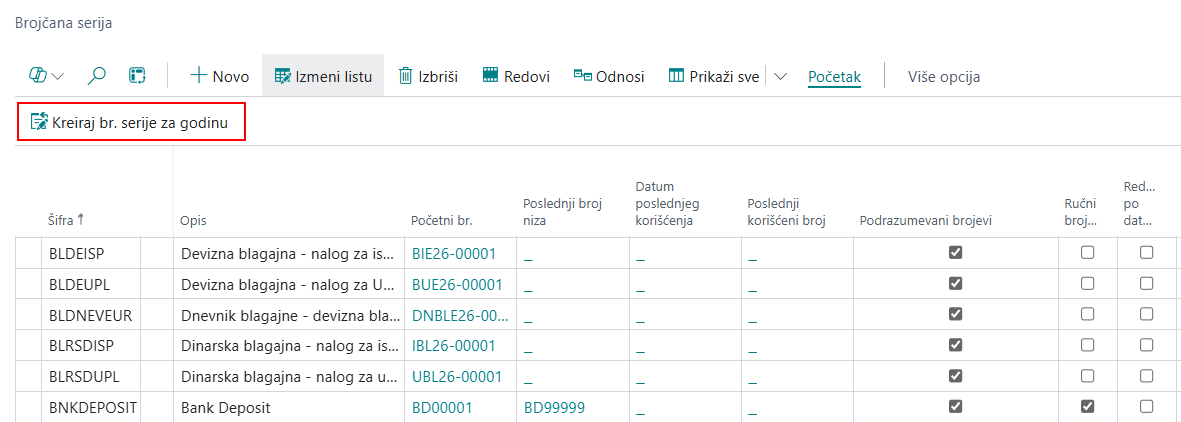Click Datum poslednjeg korišćenja column header
The image size is (1181, 422).
668,203
